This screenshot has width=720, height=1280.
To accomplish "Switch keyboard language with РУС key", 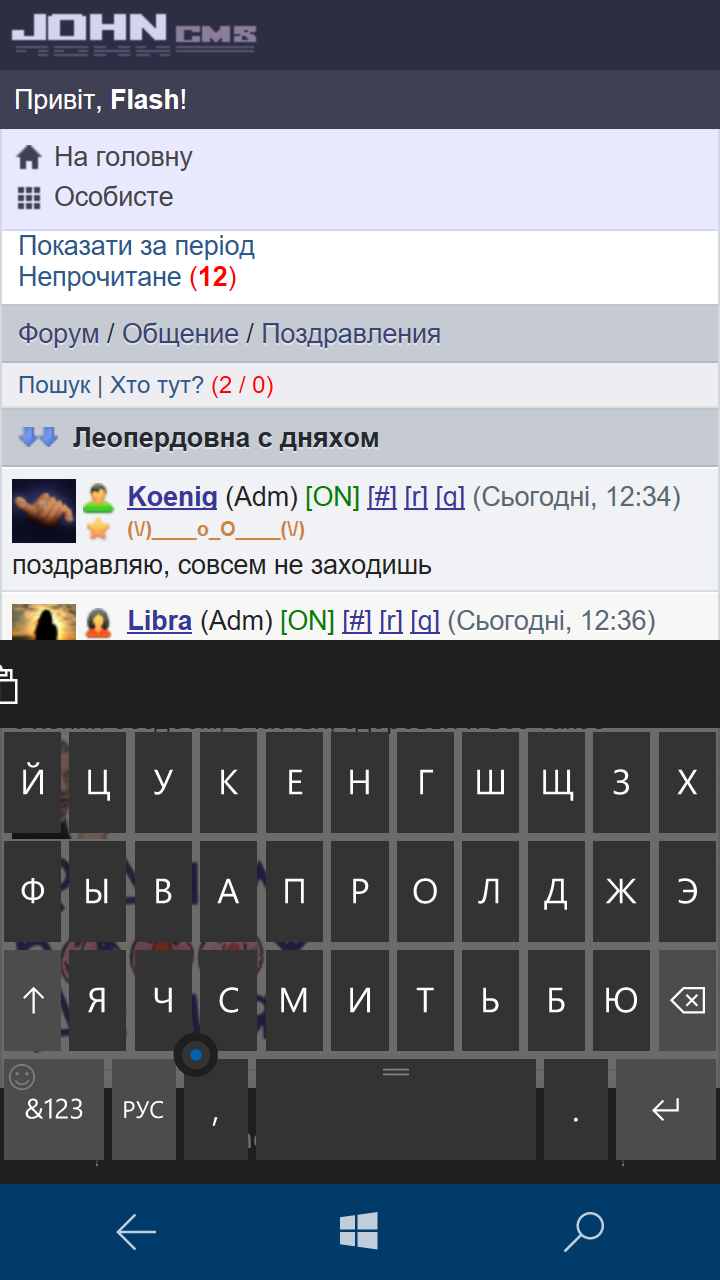I will click(x=144, y=1110).
